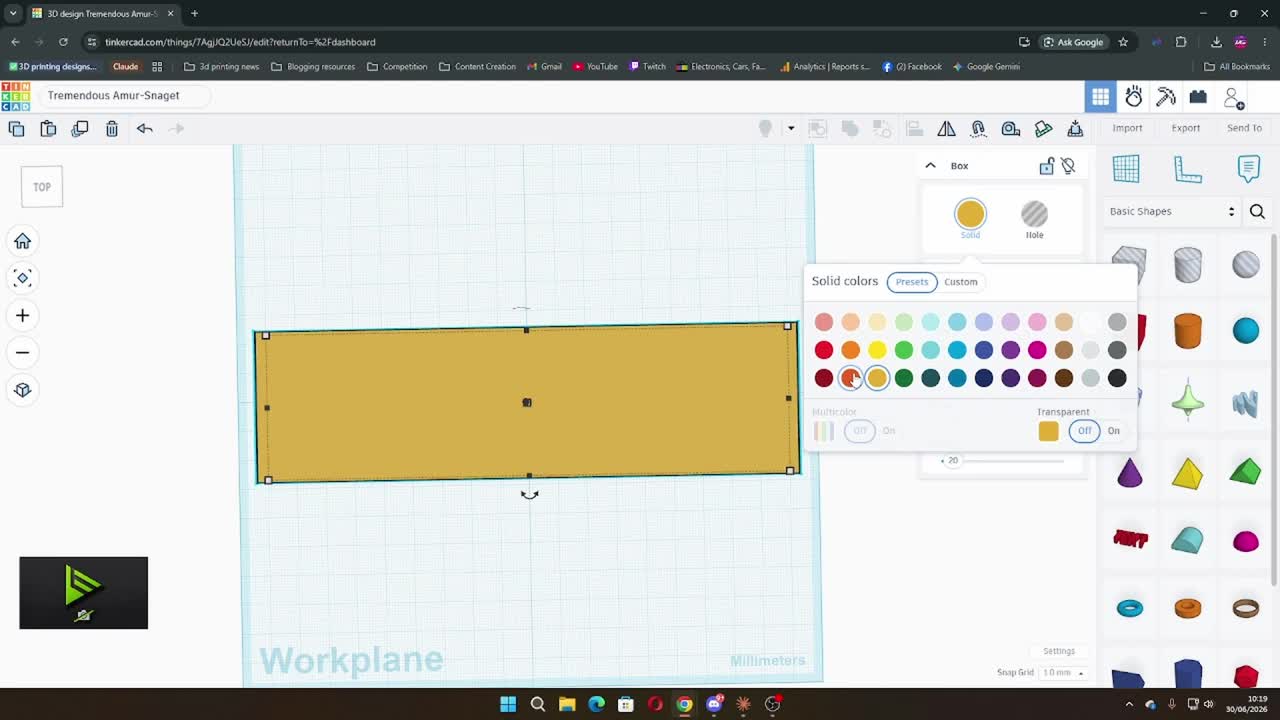The height and width of the screenshot is (720, 1280).
Task: Open the browser tab search dropdown
Action: click(x=13, y=13)
